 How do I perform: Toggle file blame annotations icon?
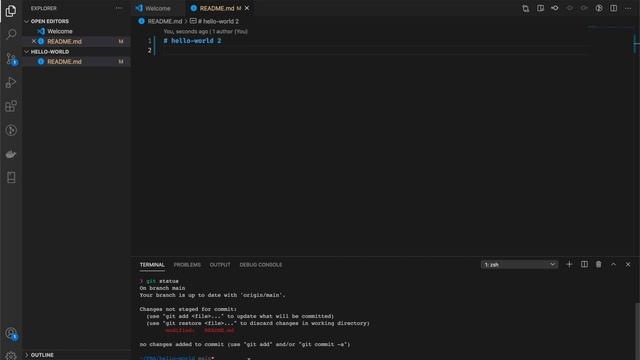(599, 8)
